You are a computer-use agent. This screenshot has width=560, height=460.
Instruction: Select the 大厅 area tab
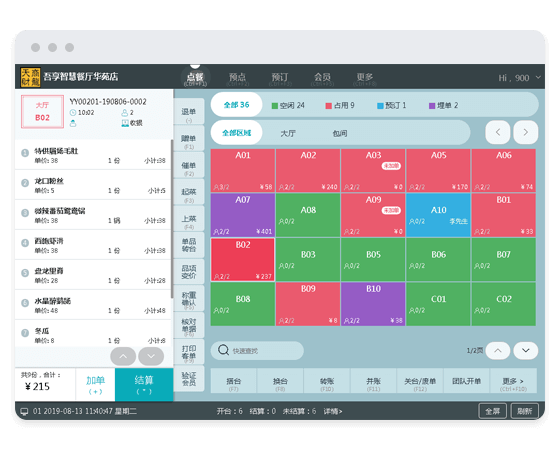[288, 133]
